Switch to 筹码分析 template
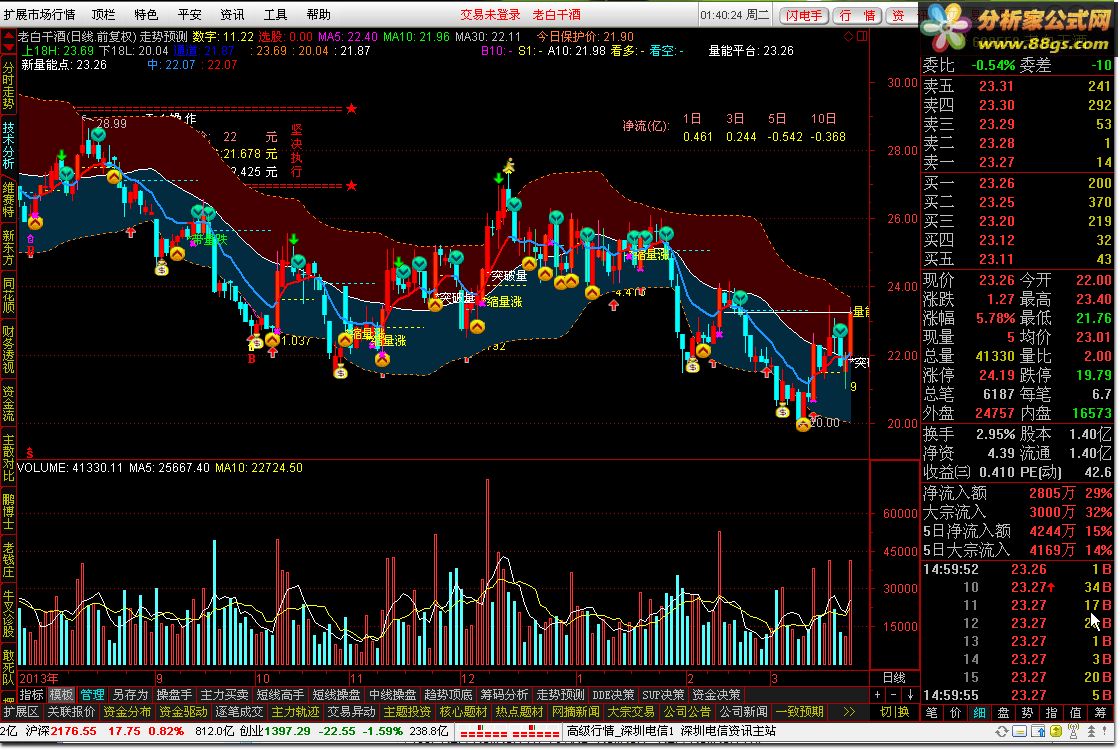1120x750 pixels. pos(504,694)
